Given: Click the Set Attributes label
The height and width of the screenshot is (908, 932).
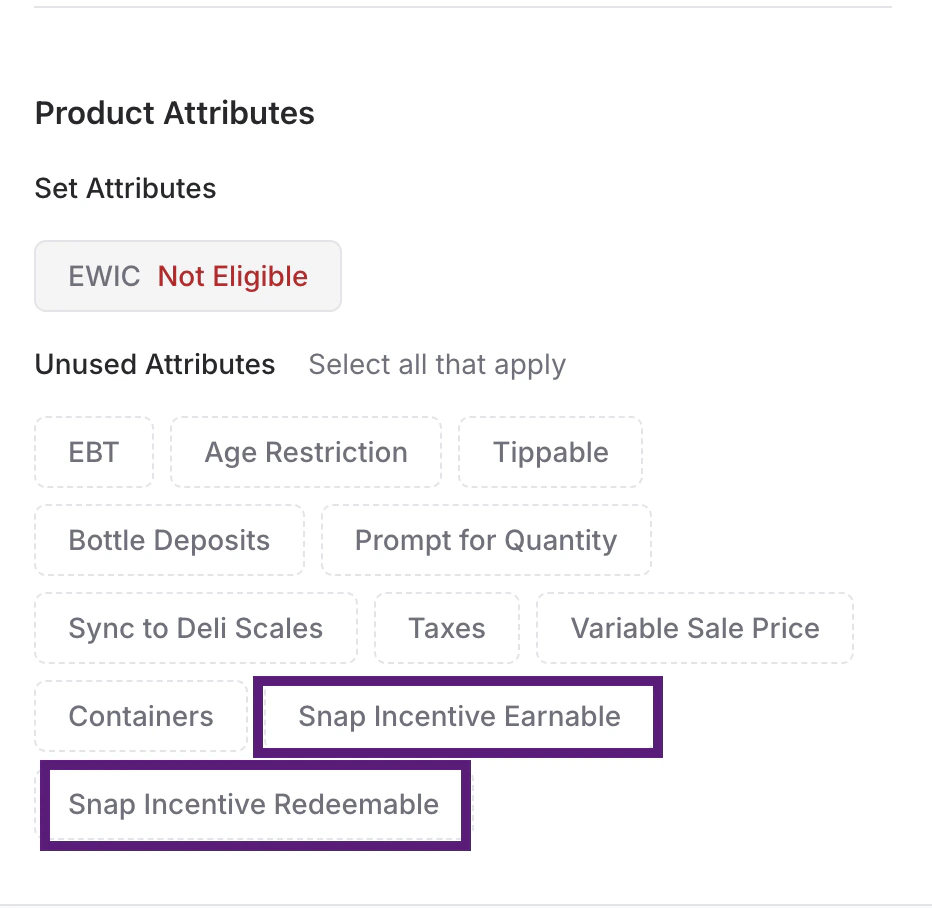Looking at the screenshot, I should click(125, 188).
